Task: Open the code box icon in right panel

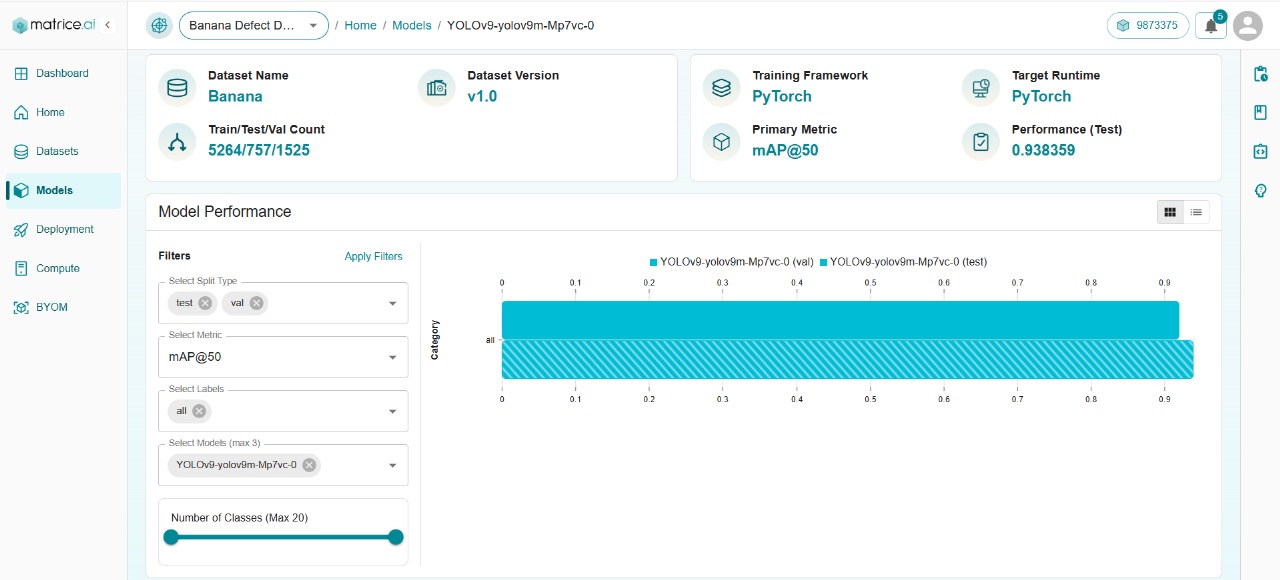Action: pyautogui.click(x=1260, y=152)
